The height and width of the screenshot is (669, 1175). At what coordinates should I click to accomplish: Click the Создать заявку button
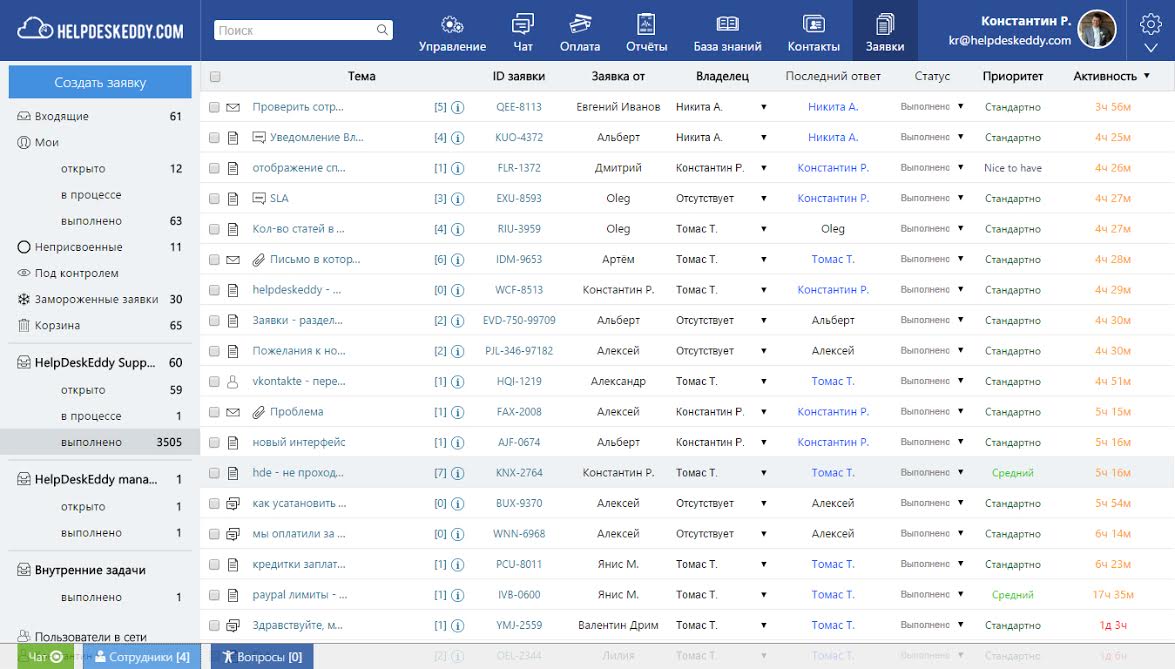click(100, 81)
